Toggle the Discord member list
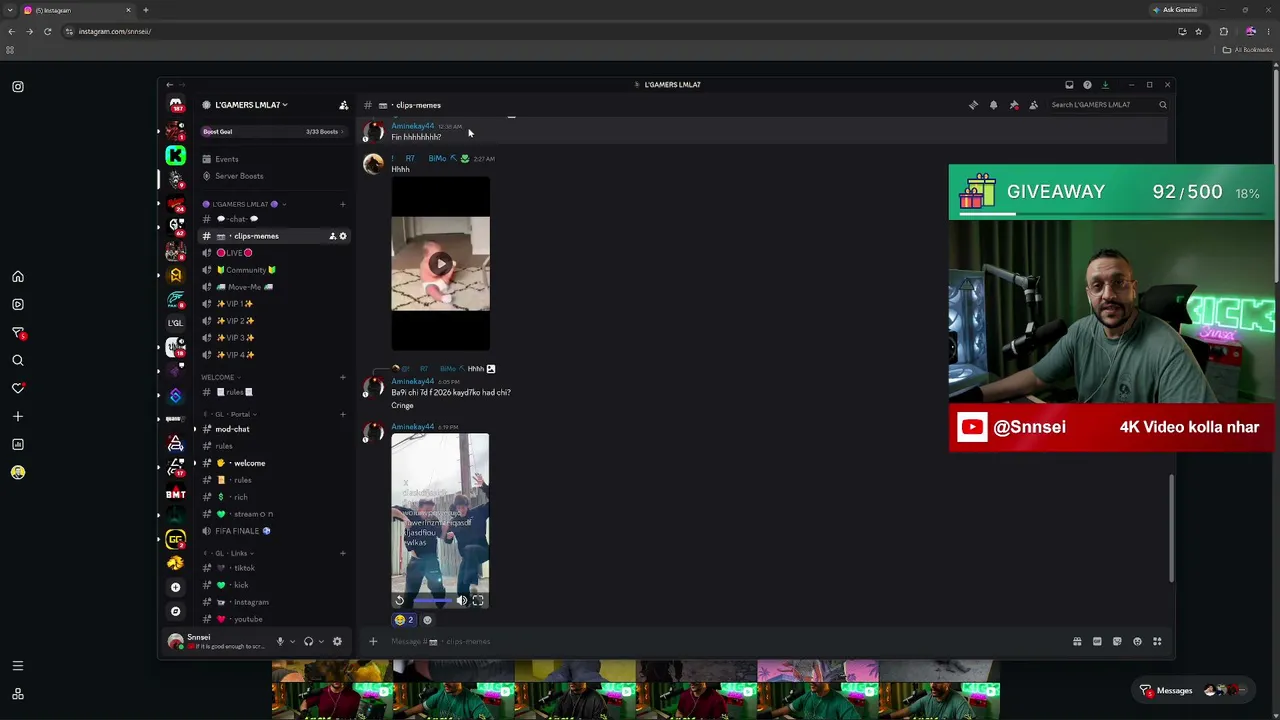The height and width of the screenshot is (720, 1280). coord(1034,105)
